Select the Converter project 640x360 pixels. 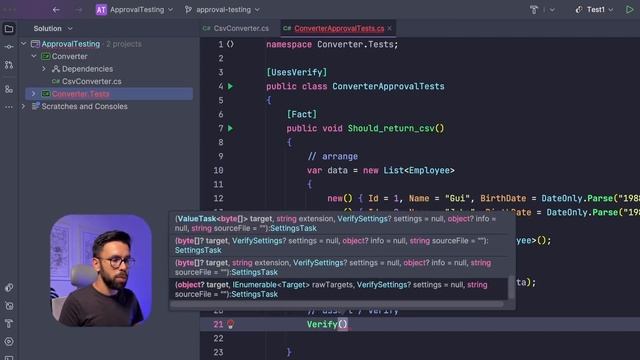pos(69,56)
